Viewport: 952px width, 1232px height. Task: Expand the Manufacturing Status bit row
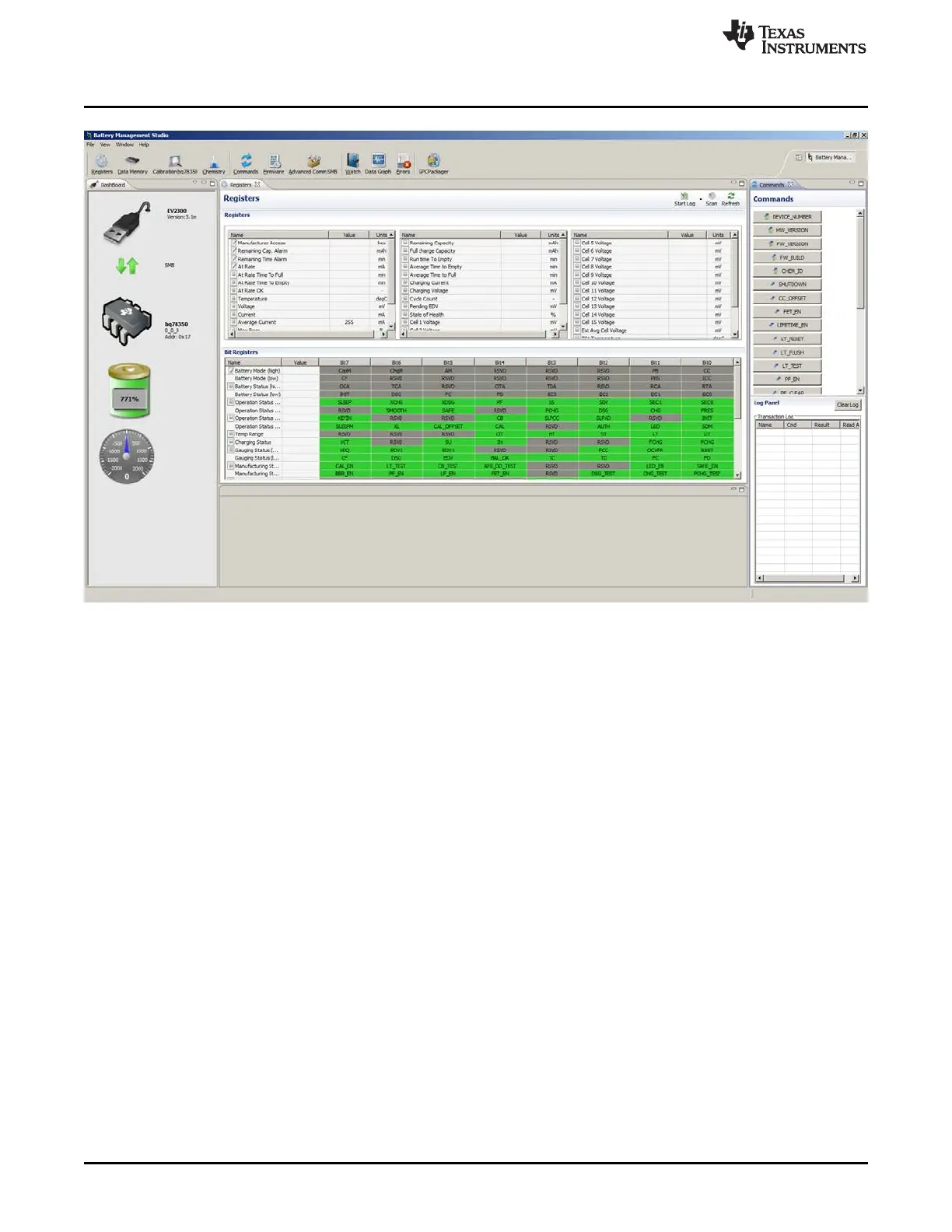pyautogui.click(x=231, y=466)
